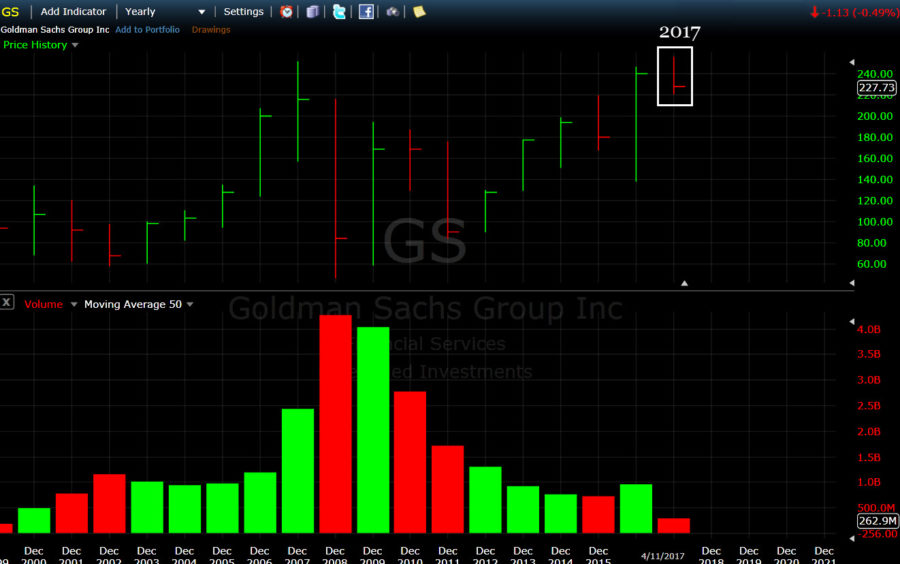
Task: Share chart via the Facebook icon
Action: [x=366, y=11]
